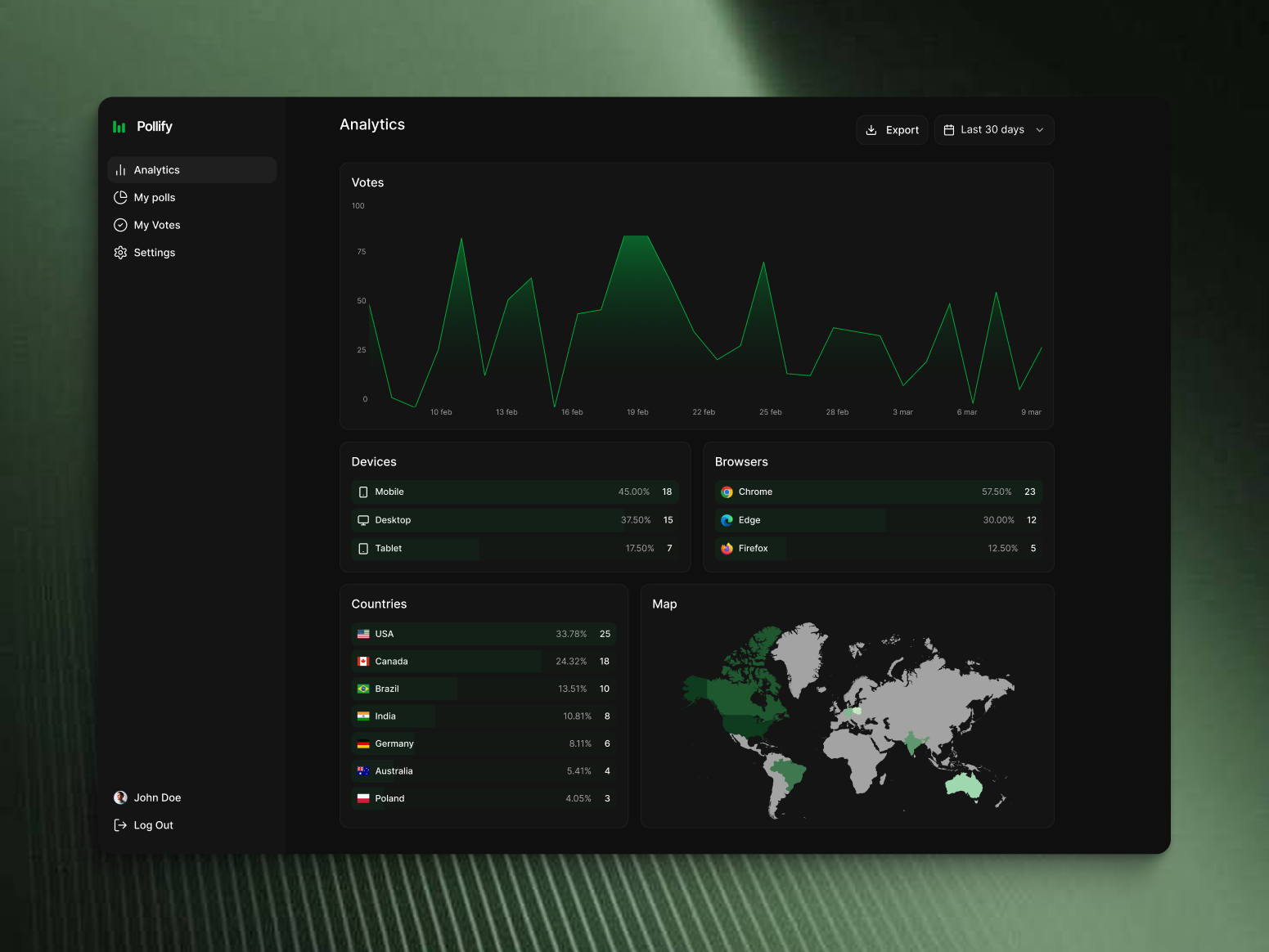This screenshot has width=1269, height=952.
Task: Click the '17.50%' Tablet value
Action: coord(640,549)
